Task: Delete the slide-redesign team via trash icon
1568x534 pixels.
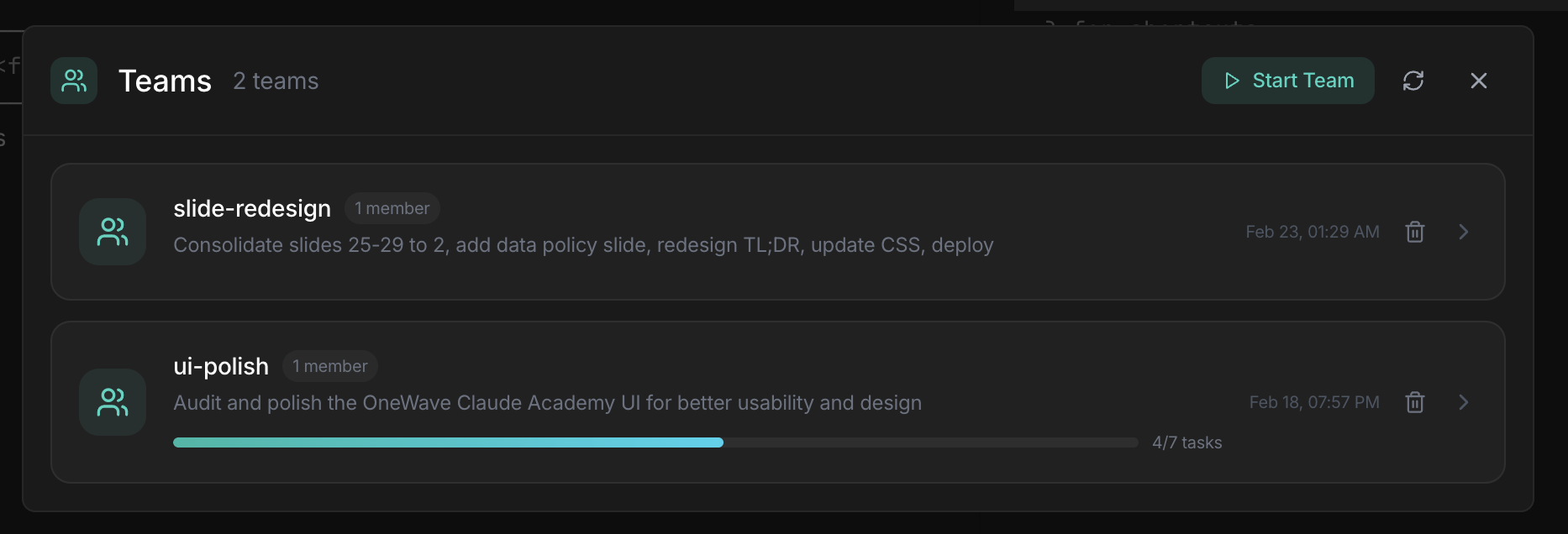Action: coord(1415,232)
